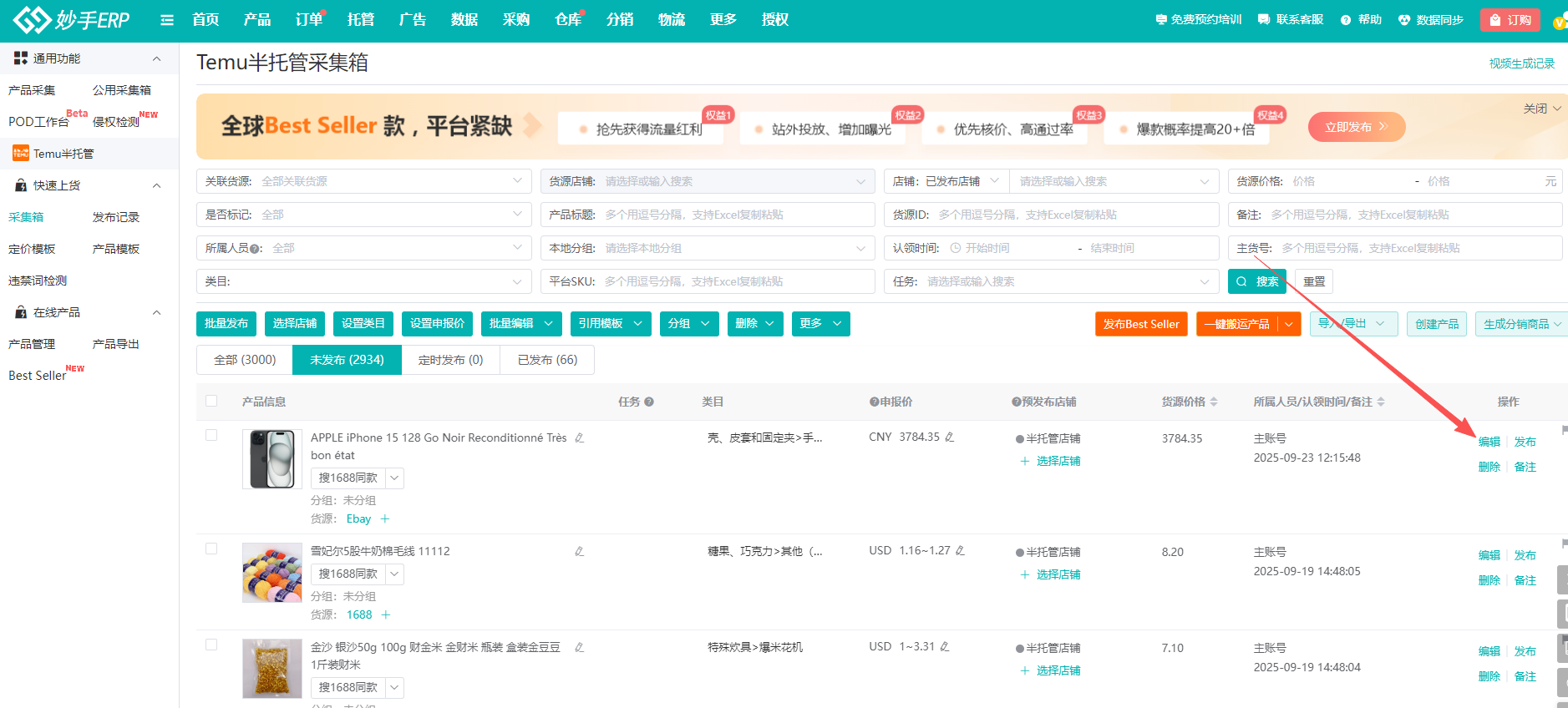Viewport: 1568px width, 708px height.
Task: Click 删除 link for 雪妃尔 row
Action: (1489, 580)
